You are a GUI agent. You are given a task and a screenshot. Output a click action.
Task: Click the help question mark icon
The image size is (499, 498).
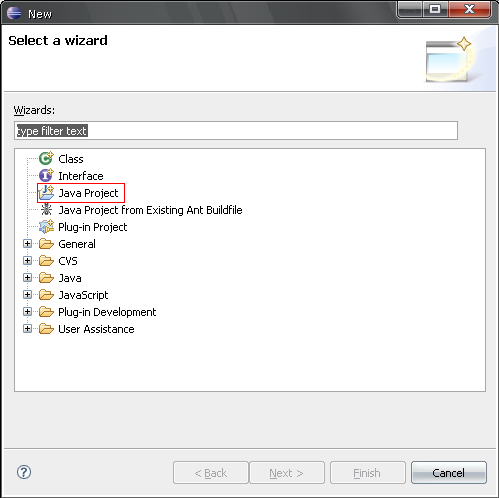24,472
